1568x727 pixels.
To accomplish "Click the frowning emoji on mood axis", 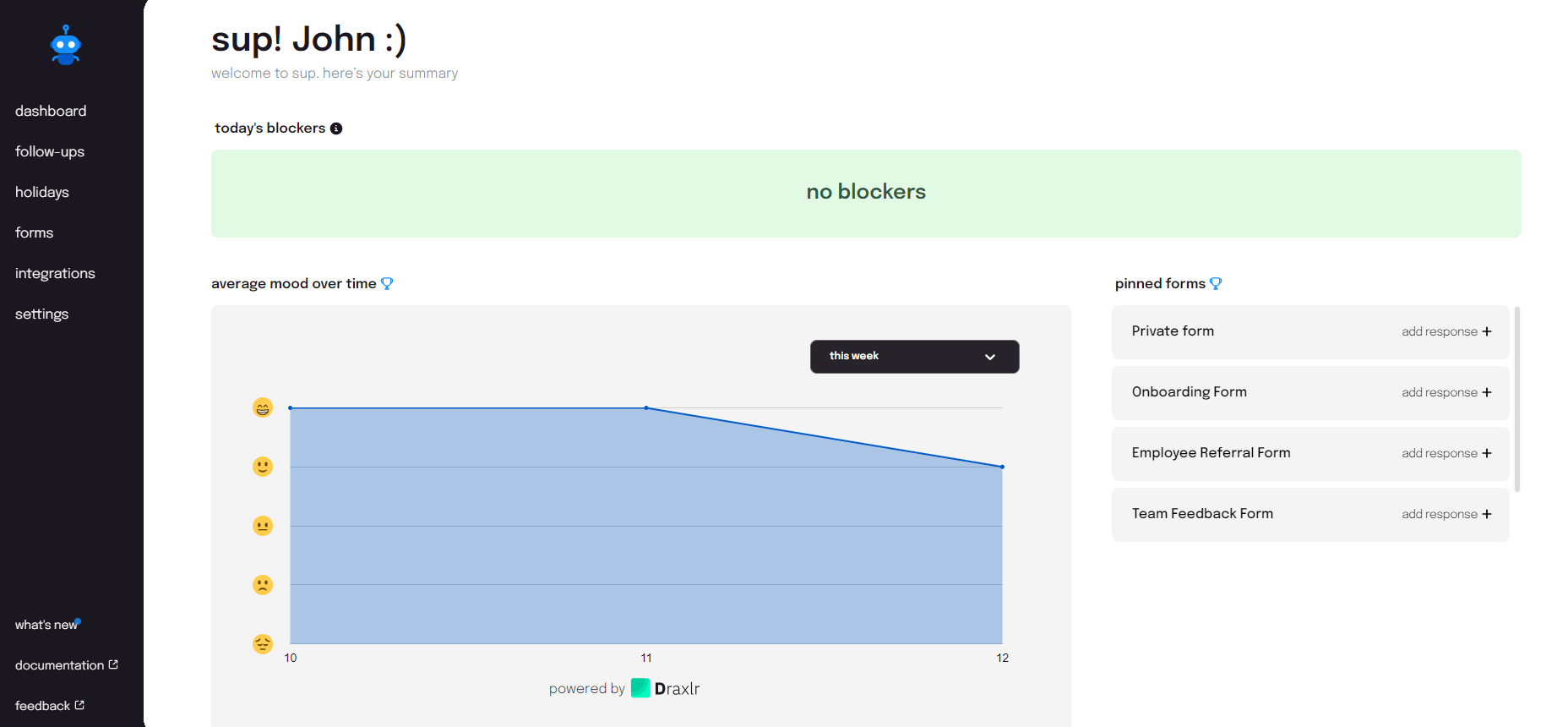I will tap(263, 585).
